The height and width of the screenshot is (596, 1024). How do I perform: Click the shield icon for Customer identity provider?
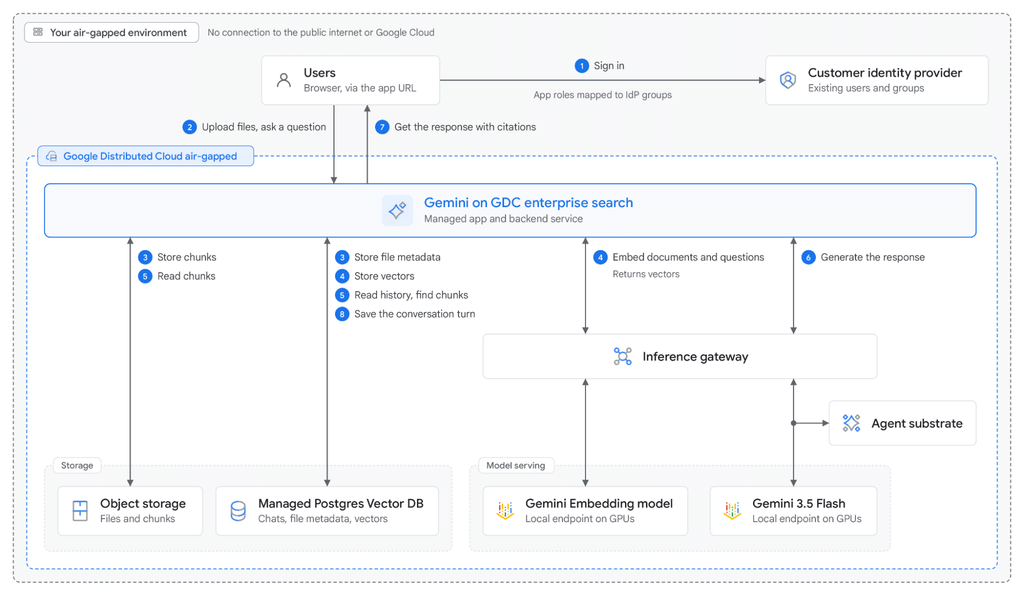(788, 80)
